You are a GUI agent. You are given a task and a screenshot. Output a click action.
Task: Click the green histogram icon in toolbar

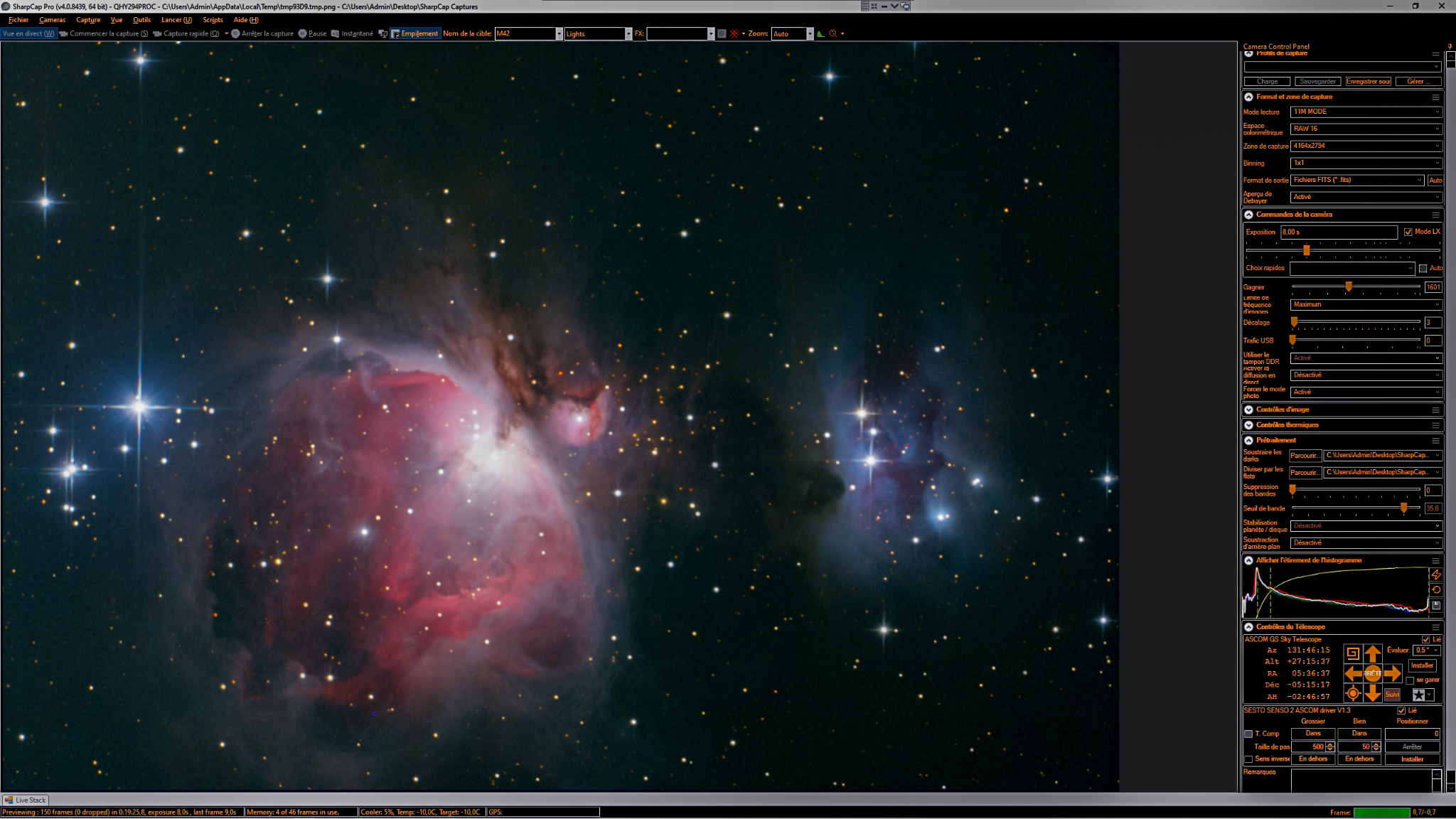tap(820, 33)
